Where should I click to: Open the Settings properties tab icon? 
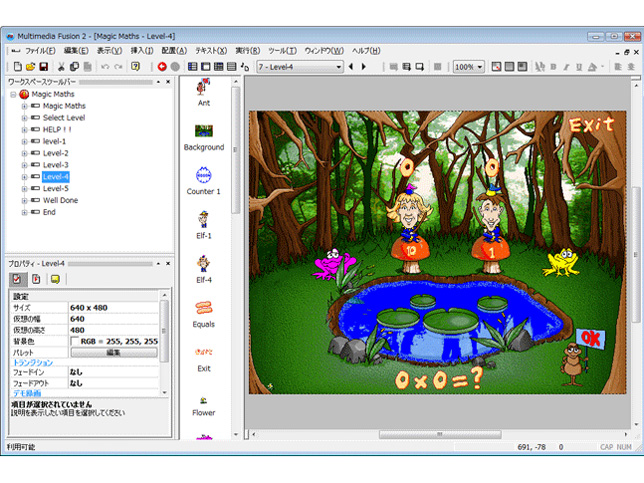click(x=18, y=279)
